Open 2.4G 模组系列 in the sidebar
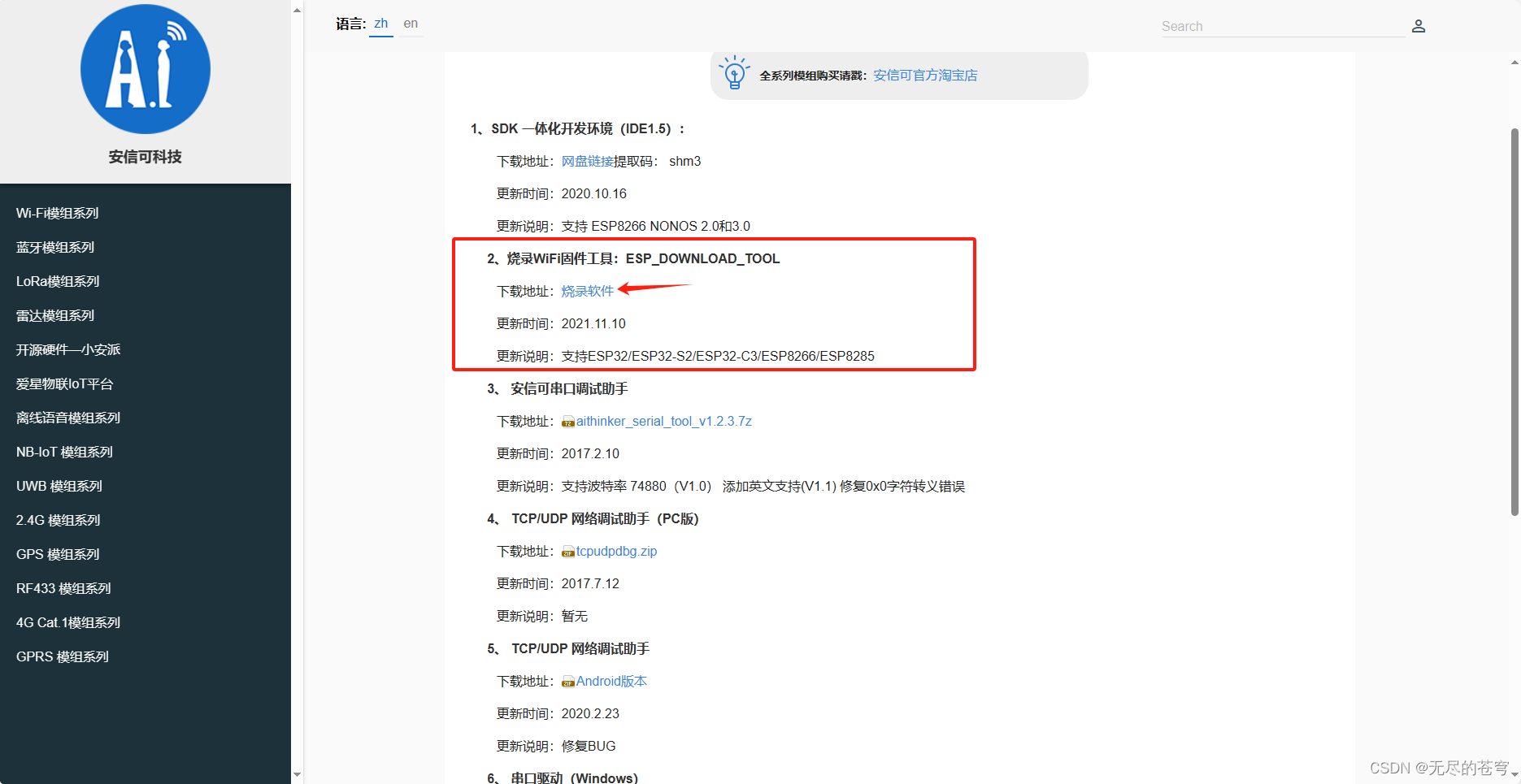Image resolution: width=1521 pixels, height=784 pixels. pos(59,520)
